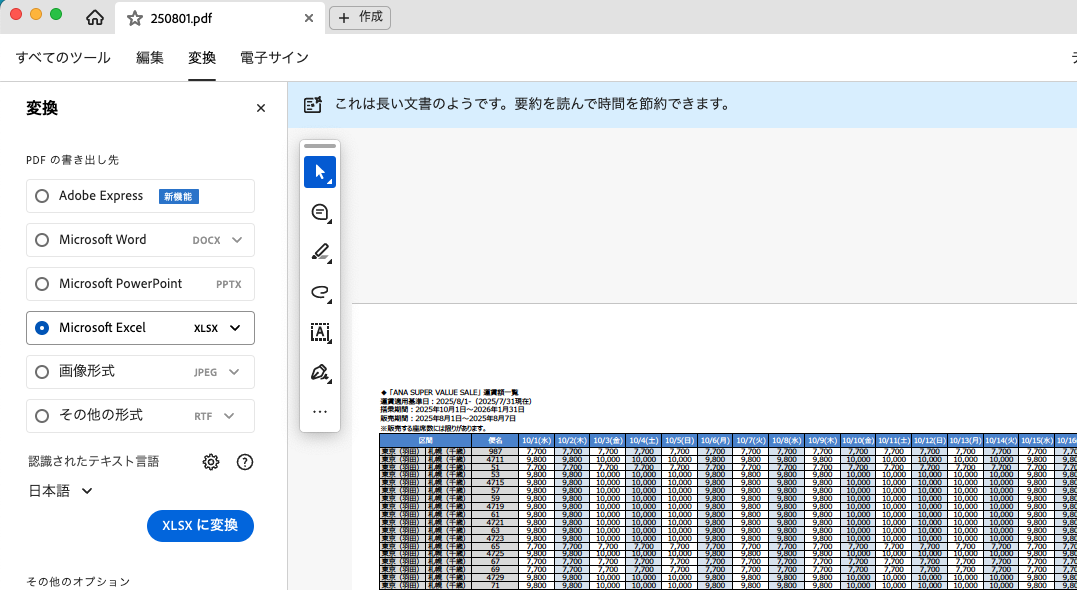The image size is (1077, 590).
Task: Create a new tab with 作成 button
Action: click(x=360, y=18)
